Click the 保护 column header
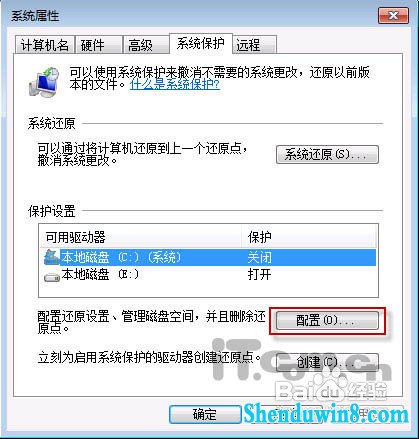419x439 pixels. [x=309, y=237]
